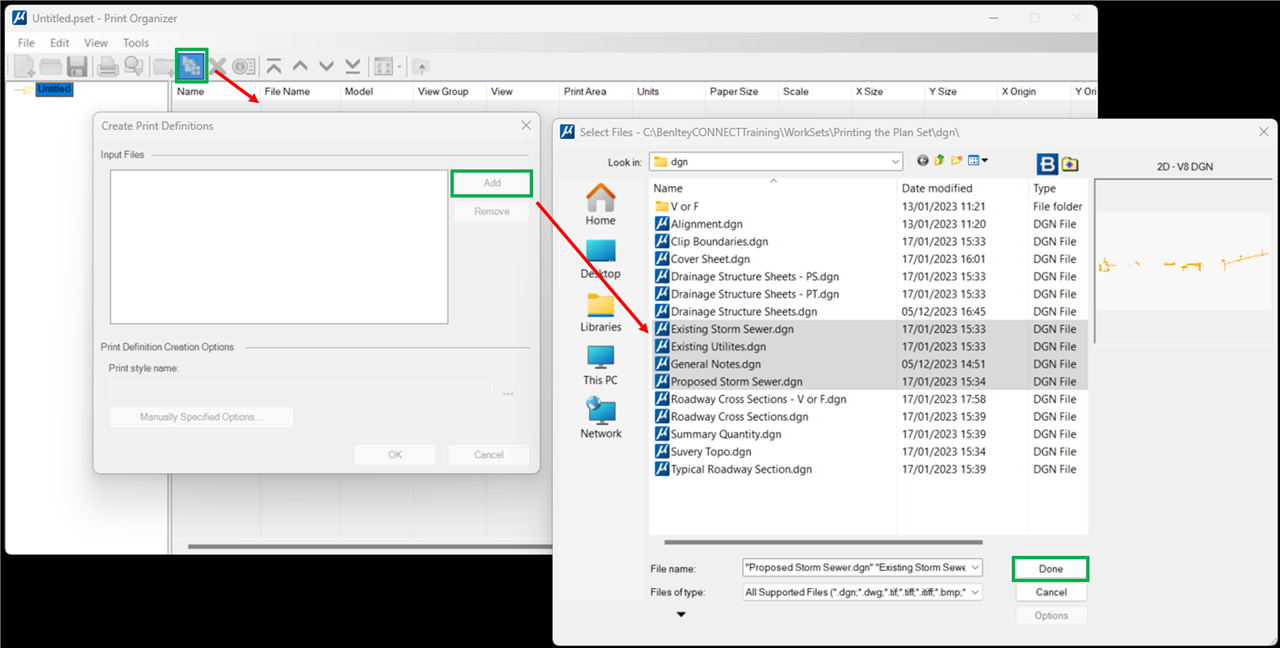Image resolution: width=1280 pixels, height=648 pixels.
Task: Open the Tools menu
Action: coord(136,43)
